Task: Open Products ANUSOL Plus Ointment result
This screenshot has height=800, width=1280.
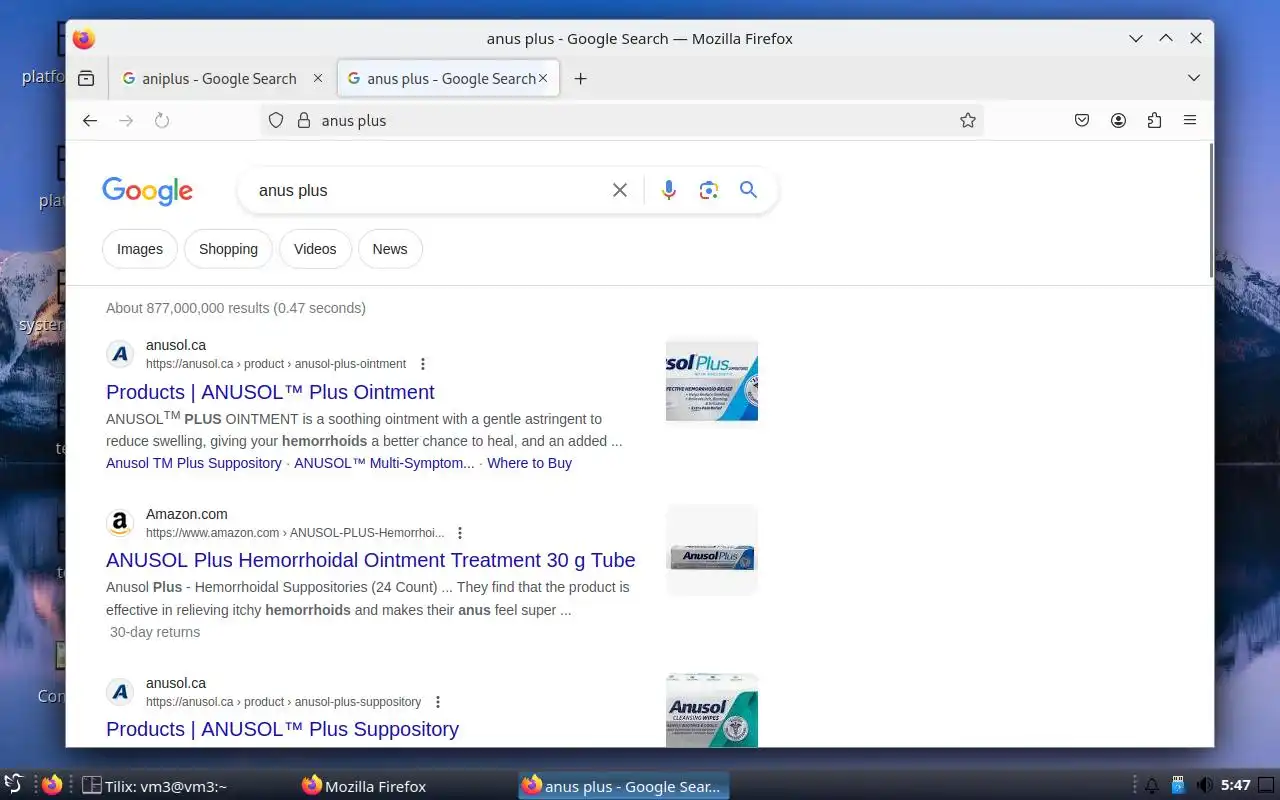Action: point(270,392)
